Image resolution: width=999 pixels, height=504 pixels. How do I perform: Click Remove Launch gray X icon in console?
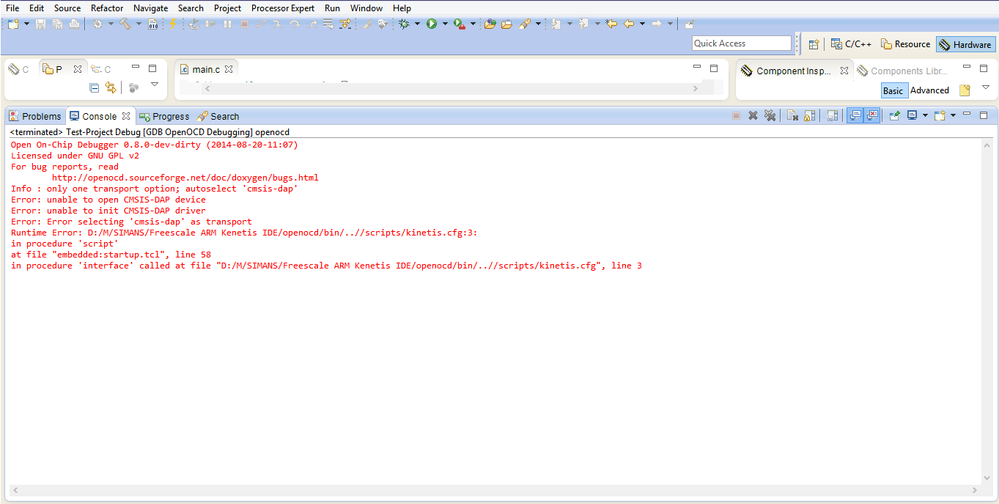[x=752, y=115]
